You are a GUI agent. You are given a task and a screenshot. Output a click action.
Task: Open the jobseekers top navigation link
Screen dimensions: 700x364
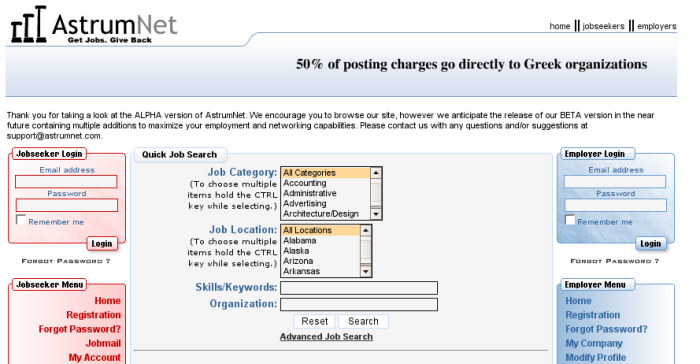pos(603,26)
